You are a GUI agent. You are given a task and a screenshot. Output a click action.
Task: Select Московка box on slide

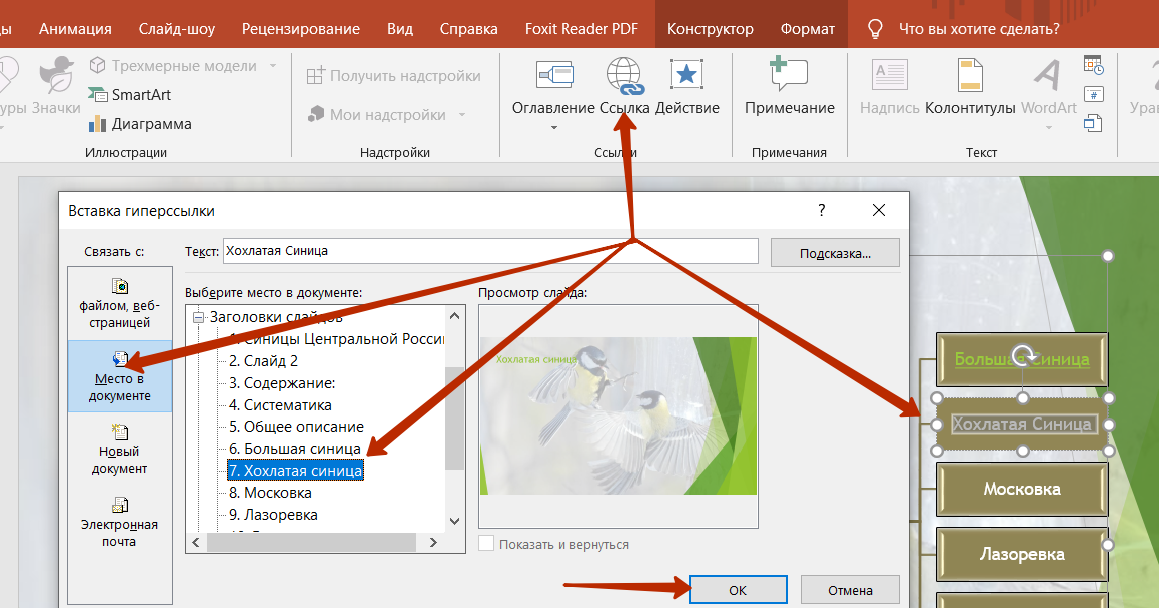[x=1022, y=489]
